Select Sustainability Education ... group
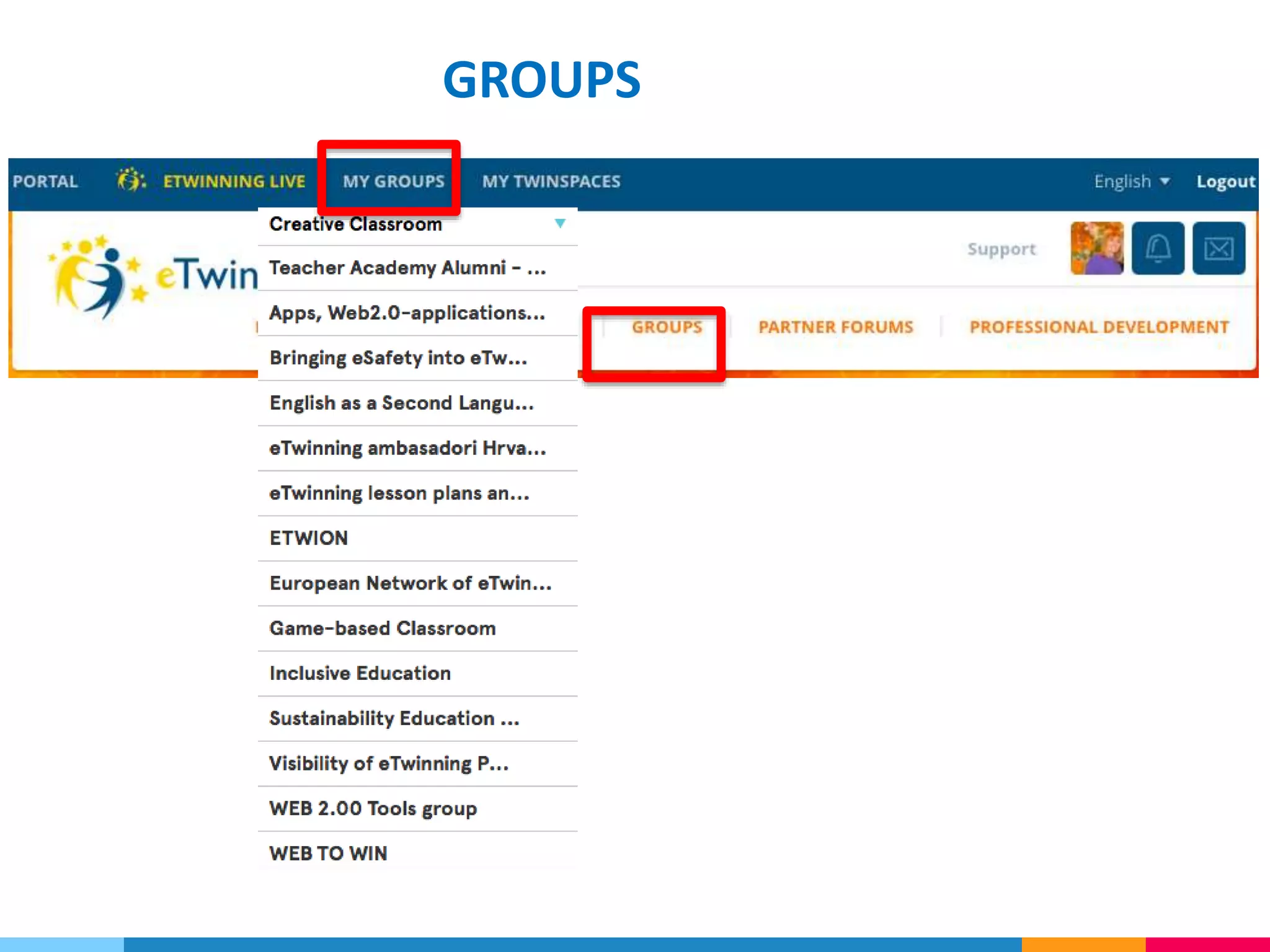The width and height of the screenshot is (1270, 952). tap(417, 719)
